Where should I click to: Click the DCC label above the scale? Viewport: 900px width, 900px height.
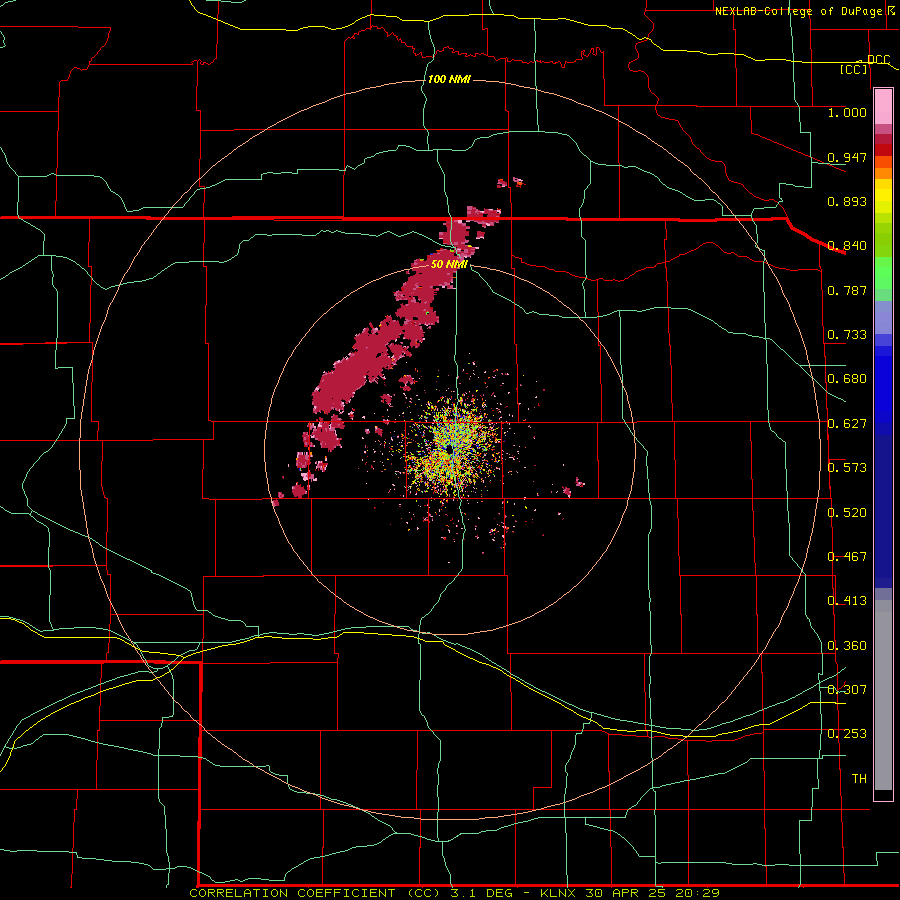point(878,59)
